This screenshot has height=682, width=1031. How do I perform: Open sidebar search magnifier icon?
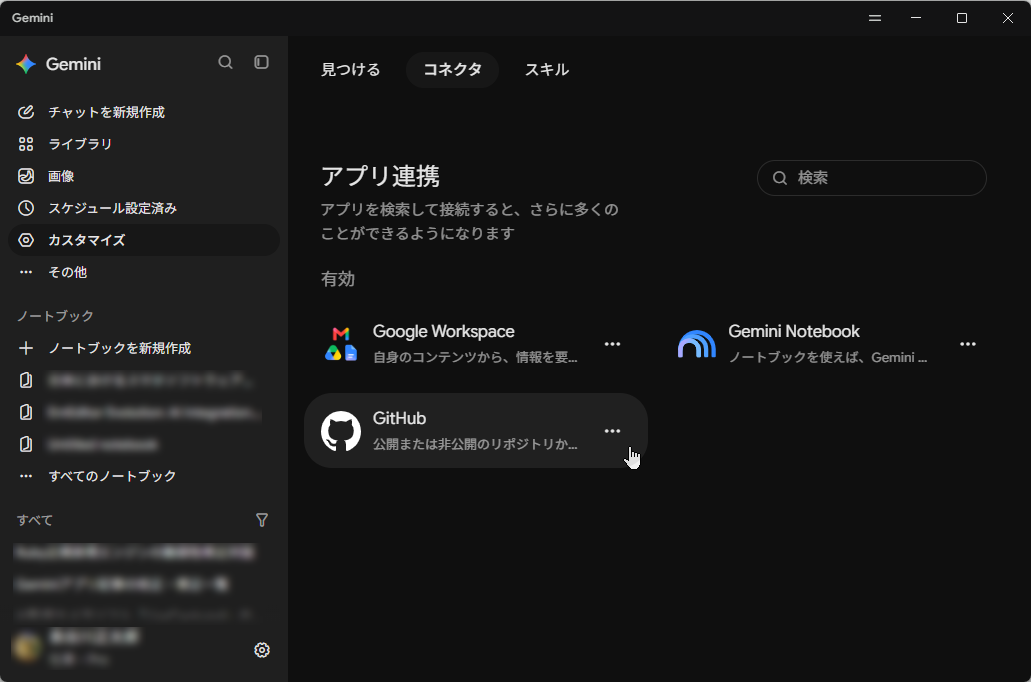(x=226, y=62)
